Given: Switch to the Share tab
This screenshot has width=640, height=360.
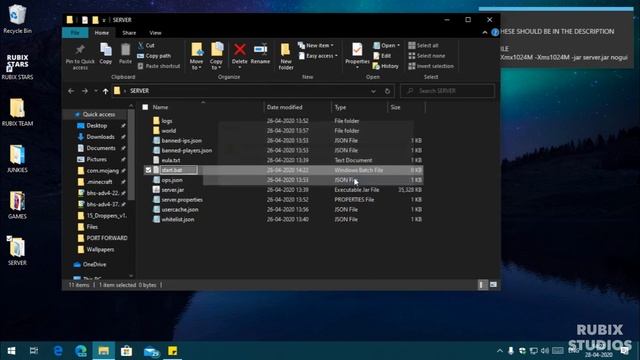Looking at the screenshot, I should pos(129,33).
